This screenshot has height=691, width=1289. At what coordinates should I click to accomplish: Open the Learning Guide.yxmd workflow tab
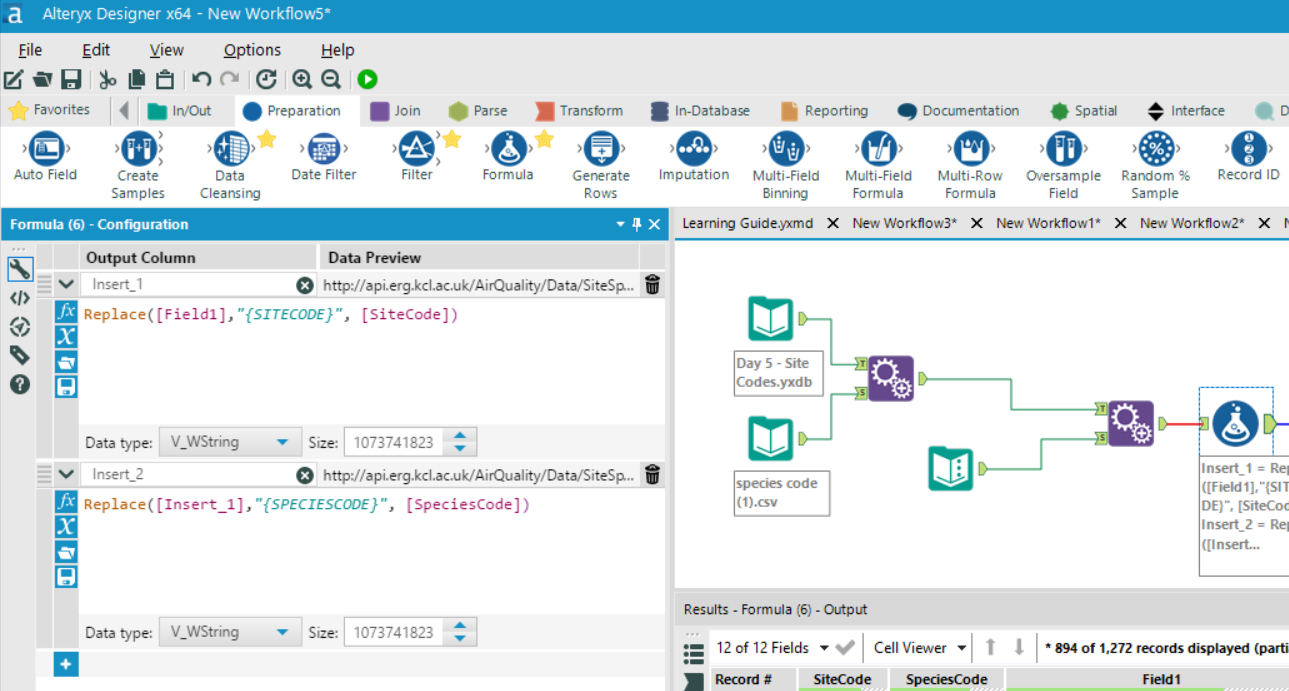[747, 223]
